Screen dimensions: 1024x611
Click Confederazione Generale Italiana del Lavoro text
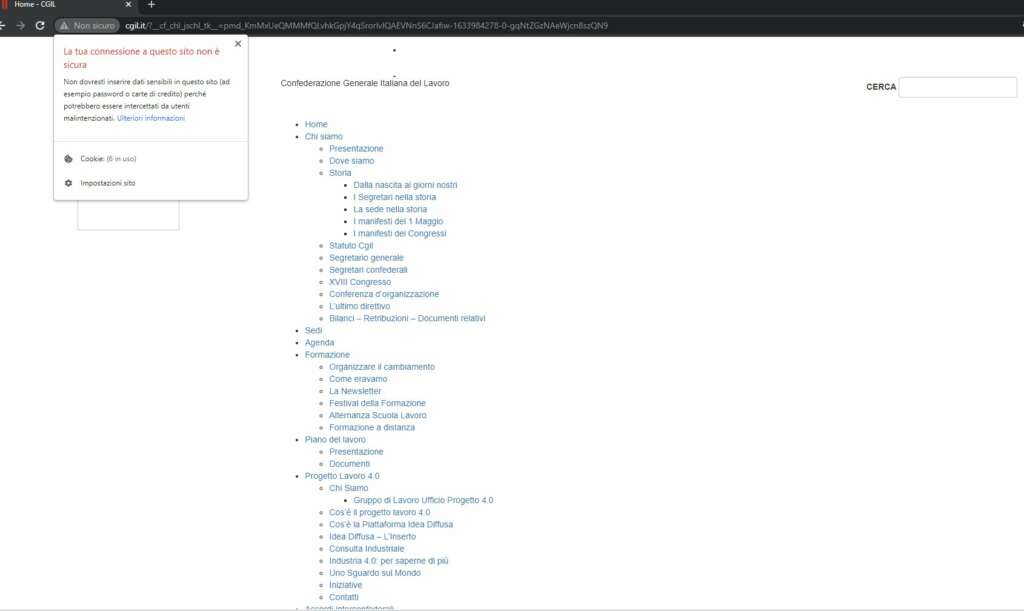click(365, 83)
